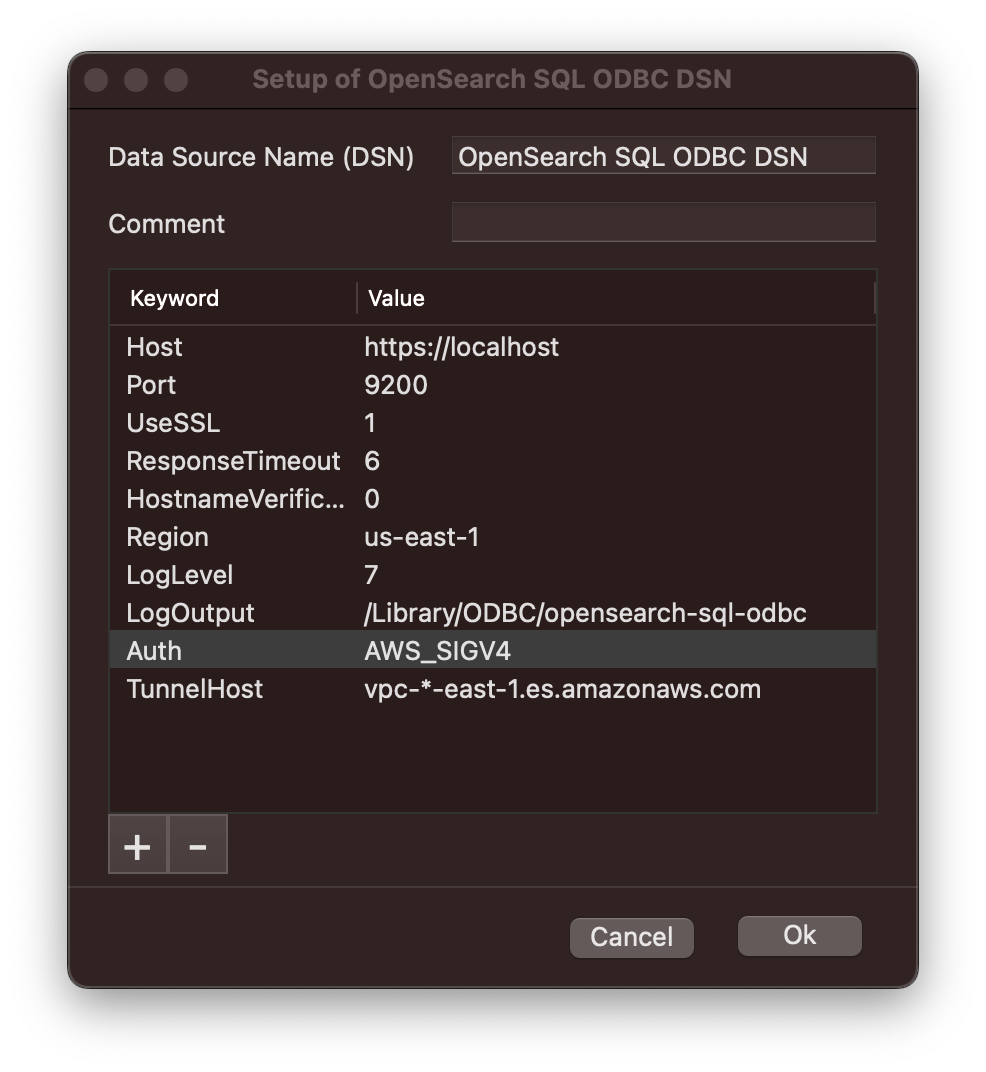Click the Keyword column header

[x=175, y=298]
